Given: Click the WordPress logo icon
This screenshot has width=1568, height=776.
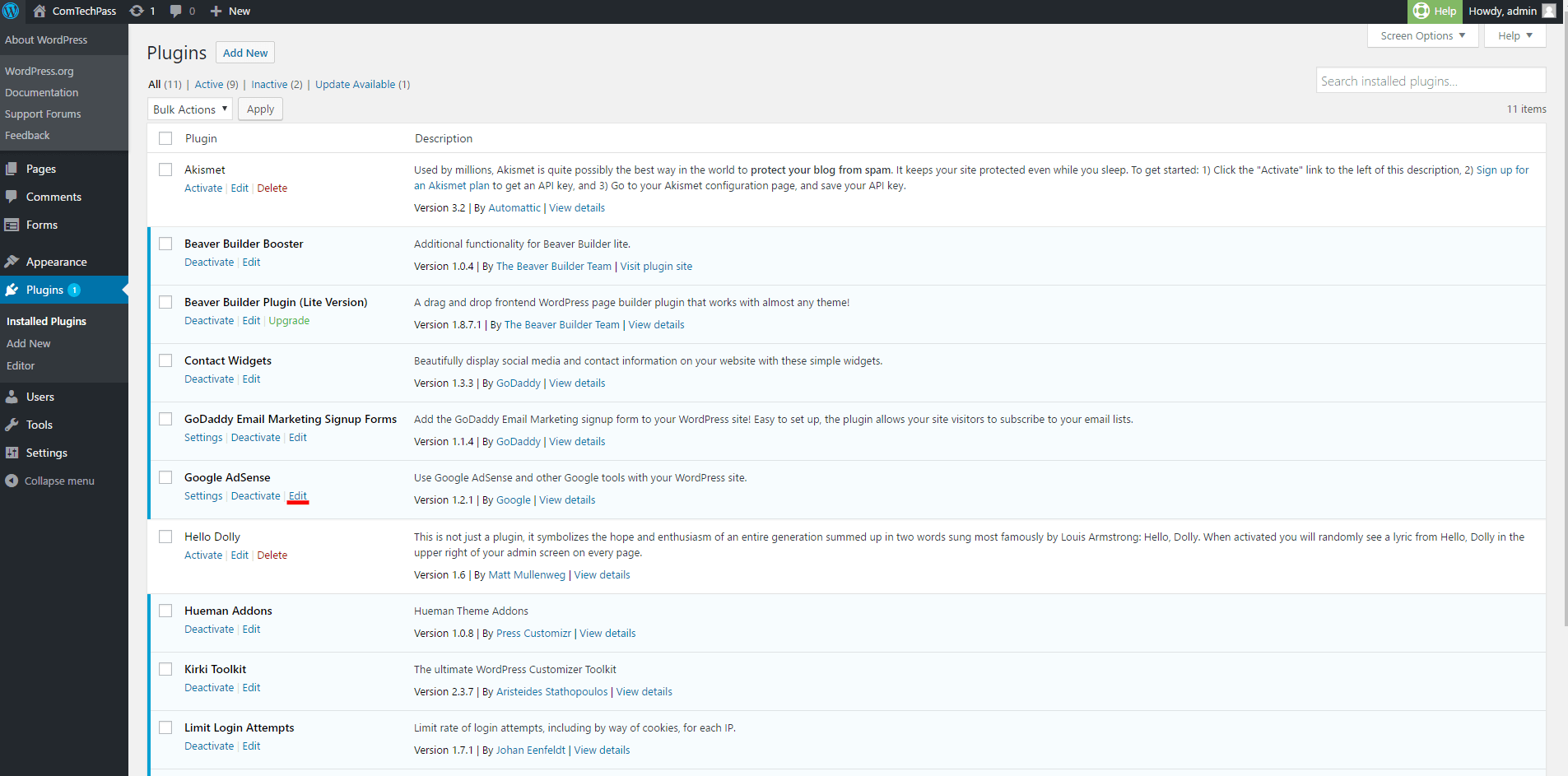Looking at the screenshot, I should (12, 12).
